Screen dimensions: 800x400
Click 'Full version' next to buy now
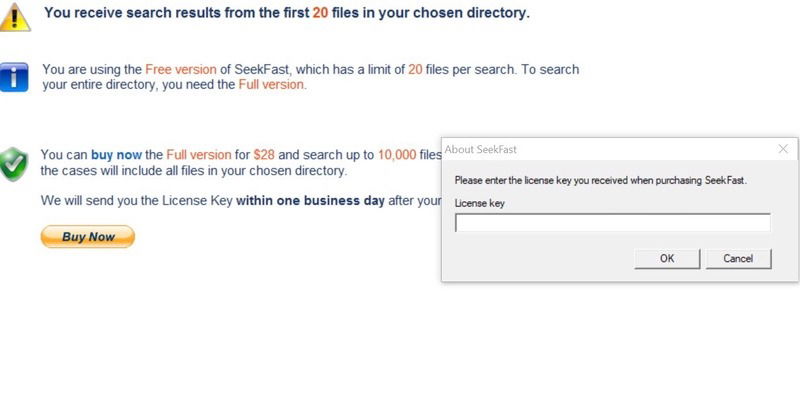pyautogui.click(x=198, y=155)
